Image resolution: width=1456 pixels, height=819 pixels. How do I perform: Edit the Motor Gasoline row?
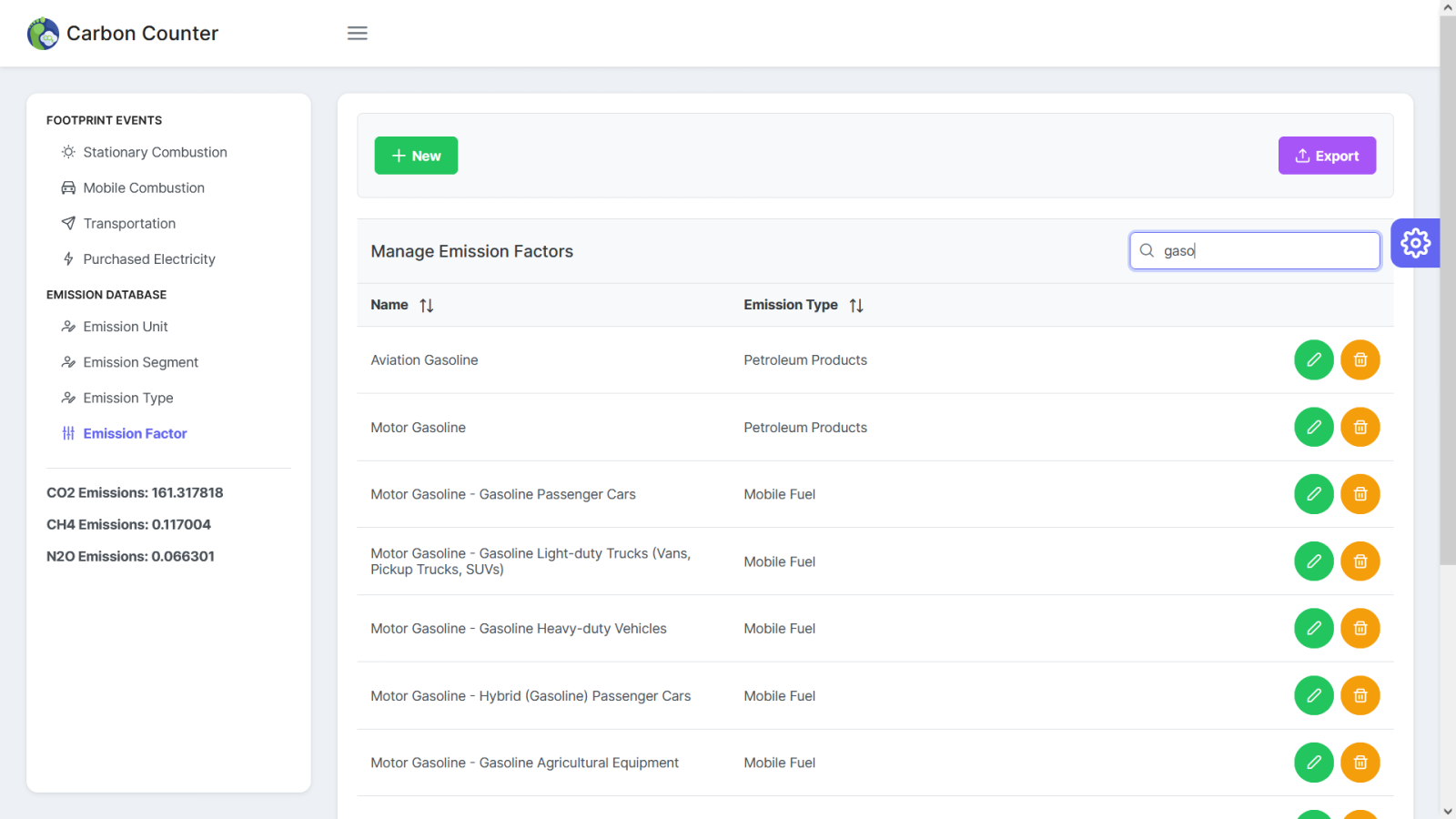coord(1313,428)
